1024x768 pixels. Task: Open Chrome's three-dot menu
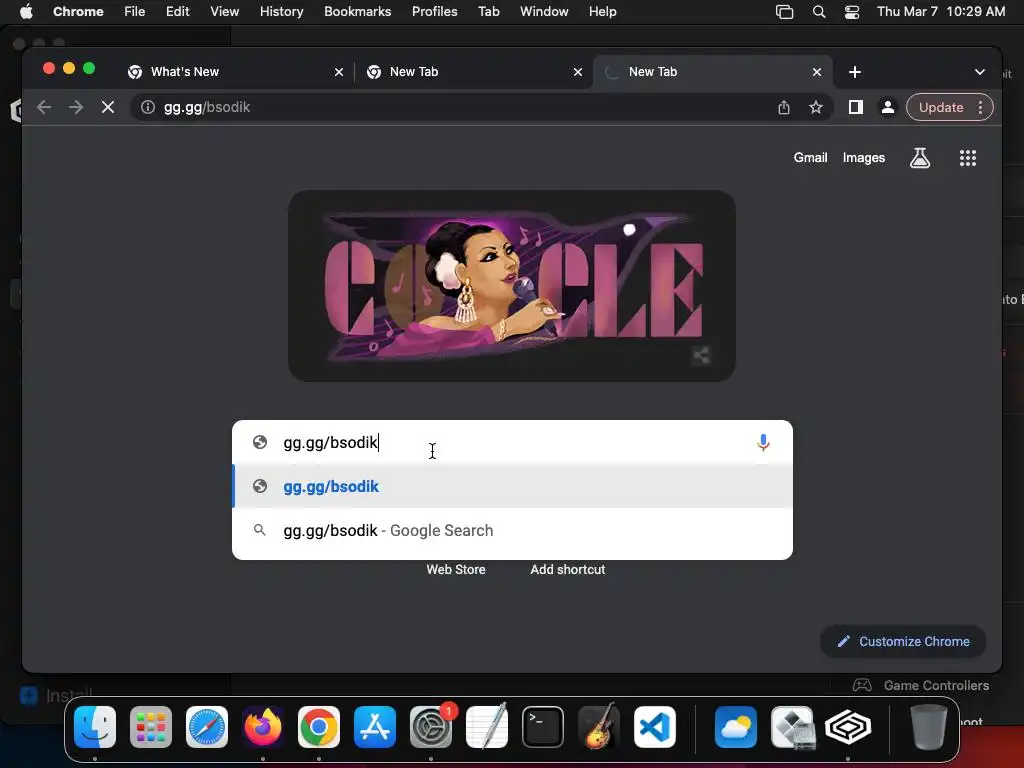pyautogui.click(x=980, y=107)
